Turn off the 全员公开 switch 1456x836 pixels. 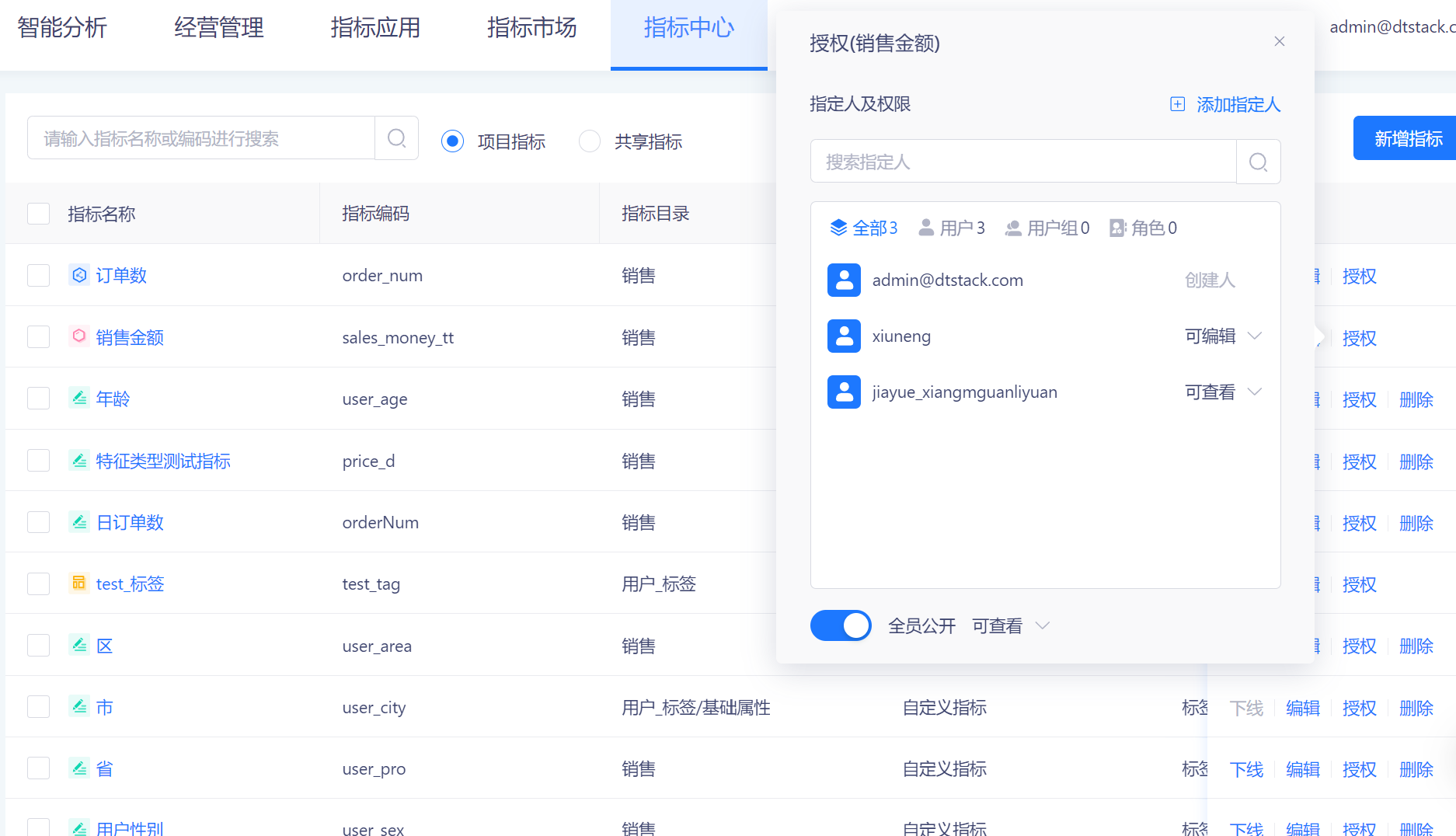841,625
